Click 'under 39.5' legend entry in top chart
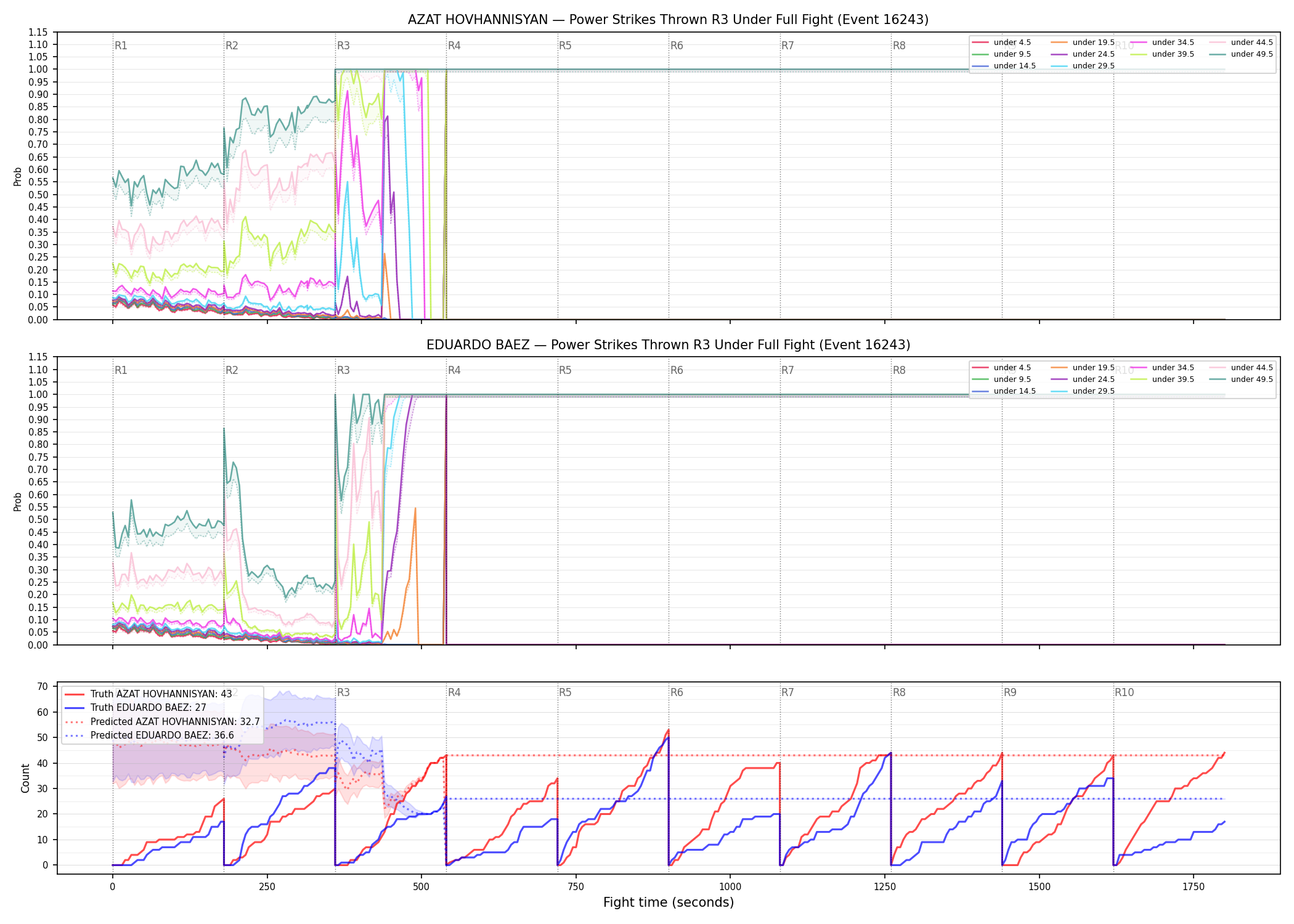 point(1162,54)
